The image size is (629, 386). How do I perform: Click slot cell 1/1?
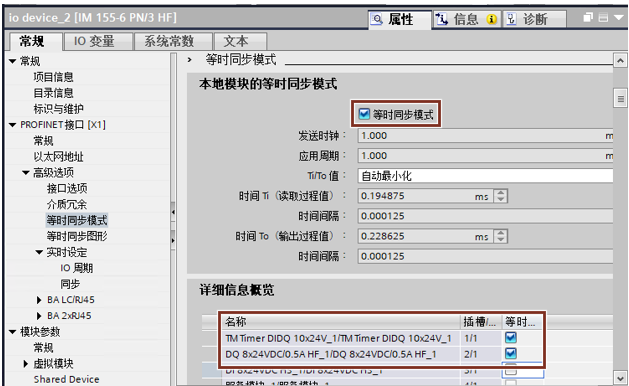[x=481, y=338]
